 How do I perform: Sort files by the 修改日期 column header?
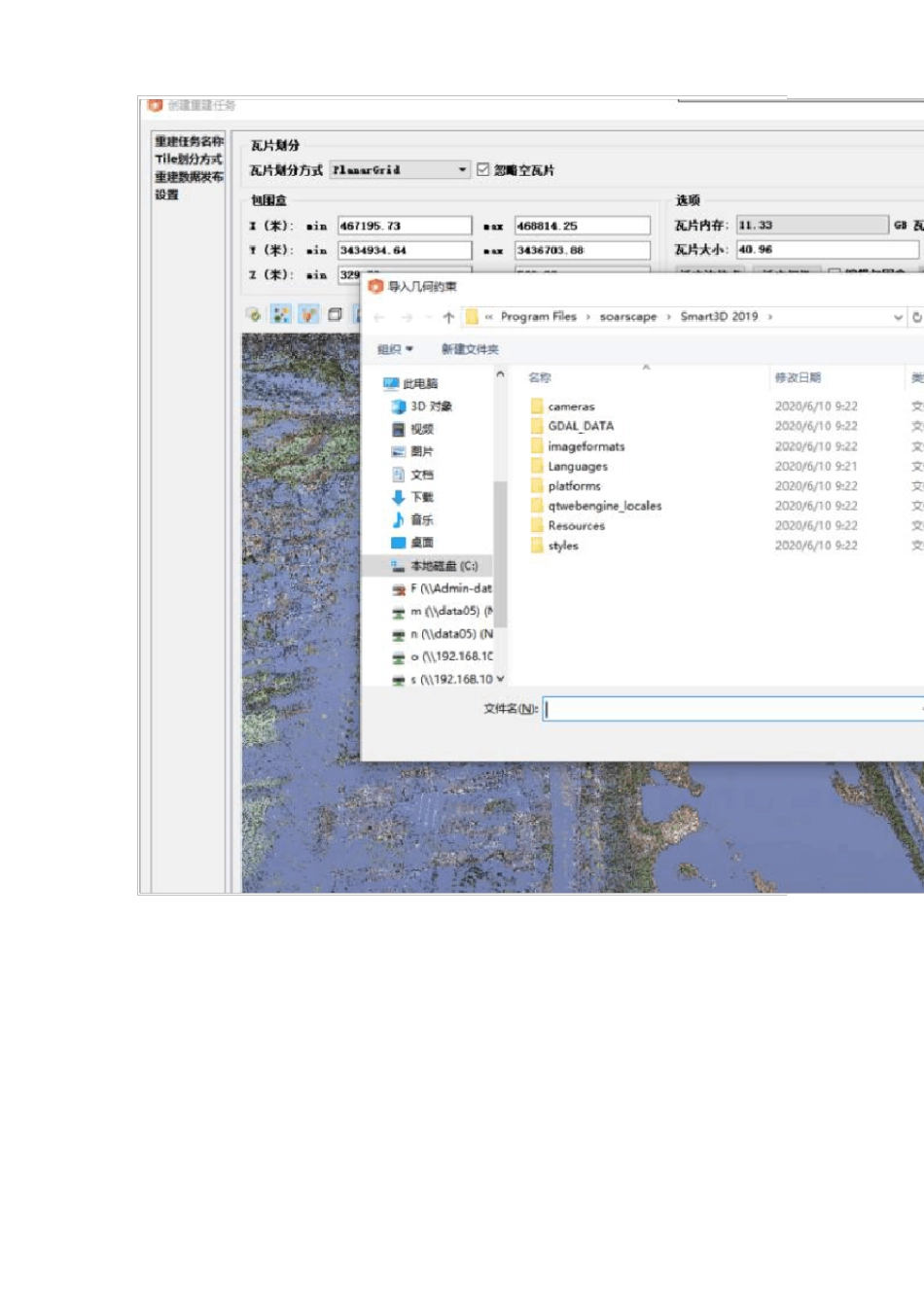point(798,377)
